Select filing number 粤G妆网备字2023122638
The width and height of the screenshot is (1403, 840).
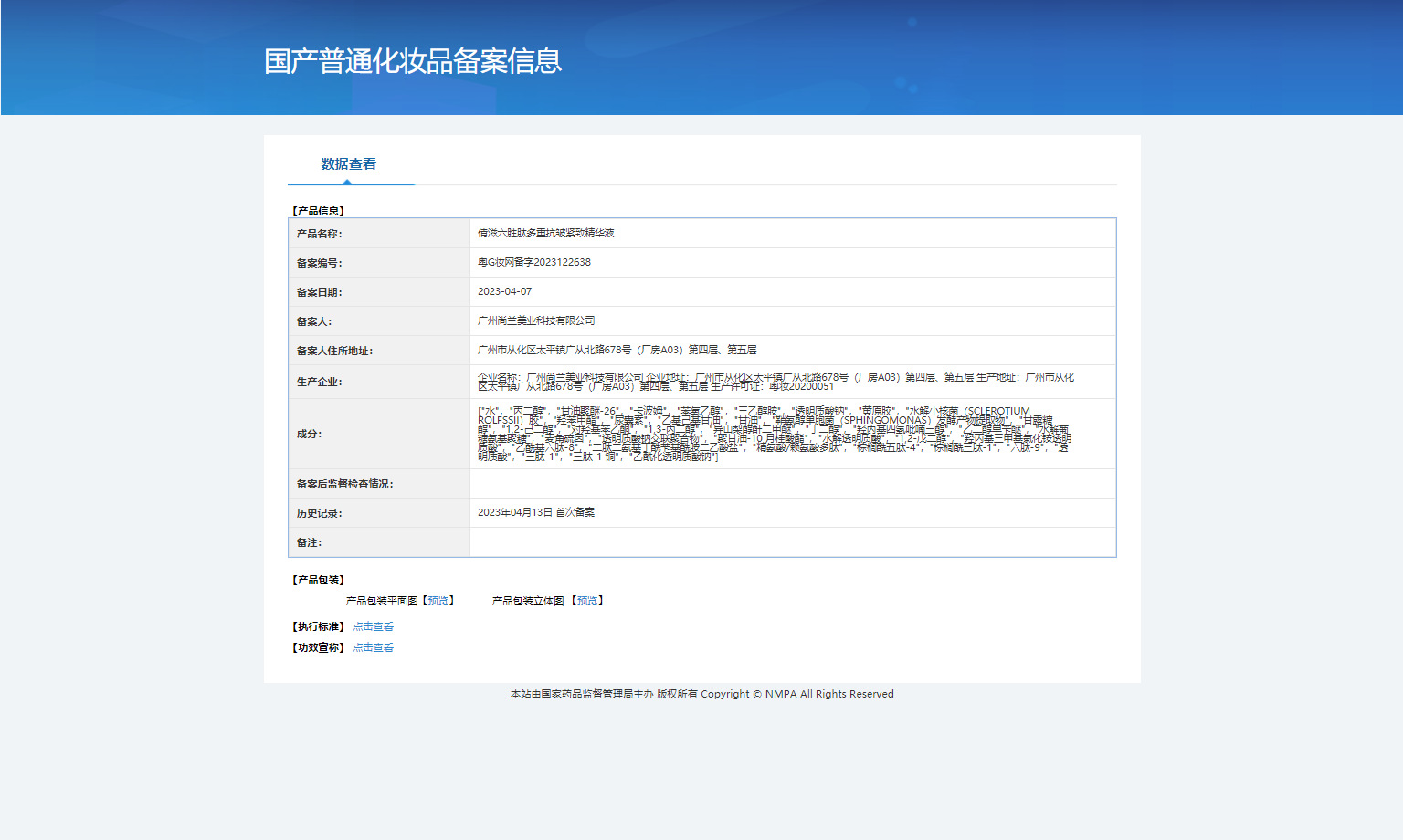pyautogui.click(x=534, y=262)
